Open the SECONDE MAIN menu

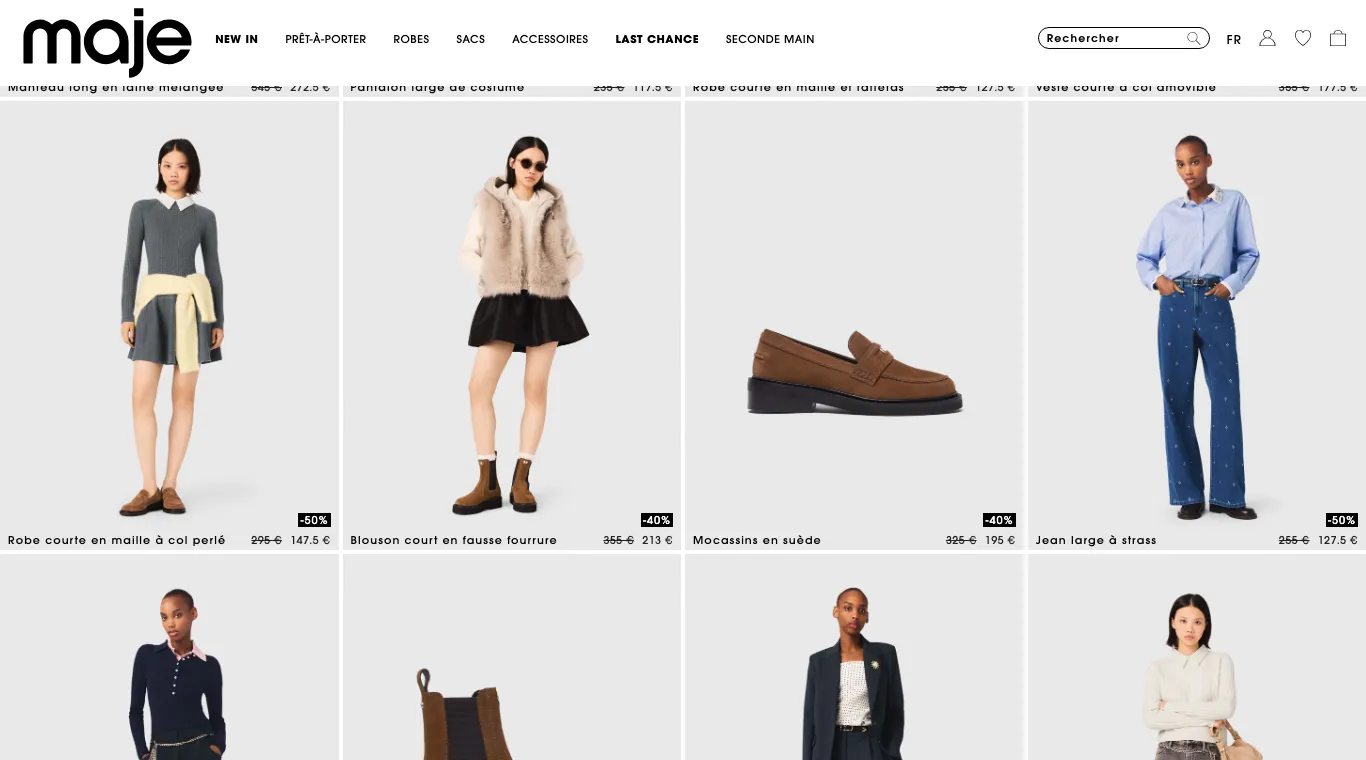tap(770, 39)
